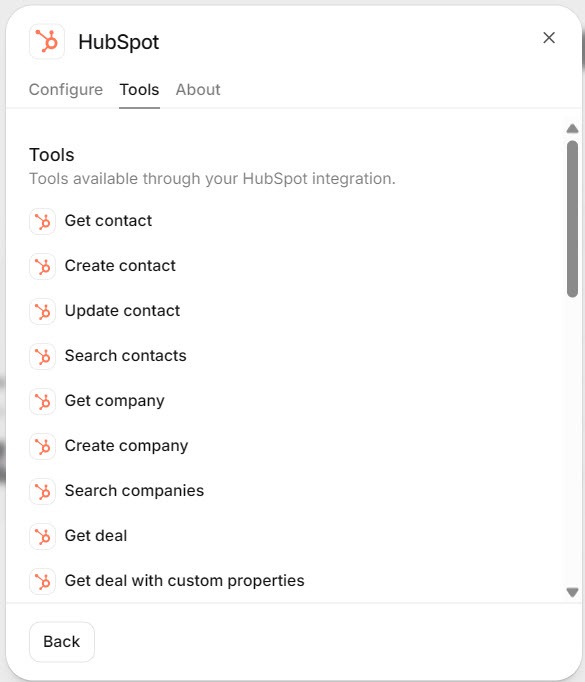Open the About tab
Screen dimensions: 585x682
click(198, 90)
